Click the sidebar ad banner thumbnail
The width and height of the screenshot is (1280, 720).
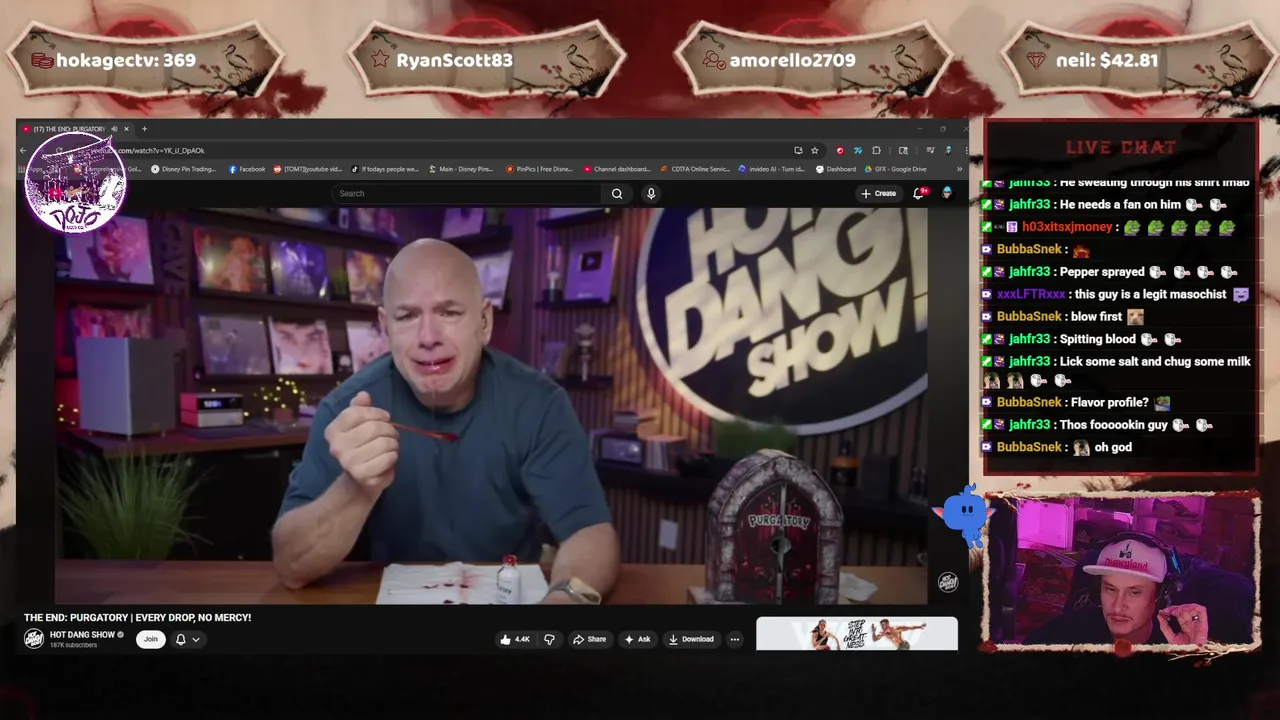[857, 634]
